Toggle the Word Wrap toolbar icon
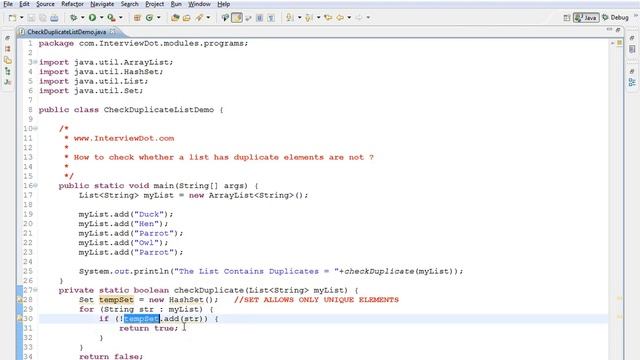The height and width of the screenshot is (360, 640). click(x=248, y=18)
